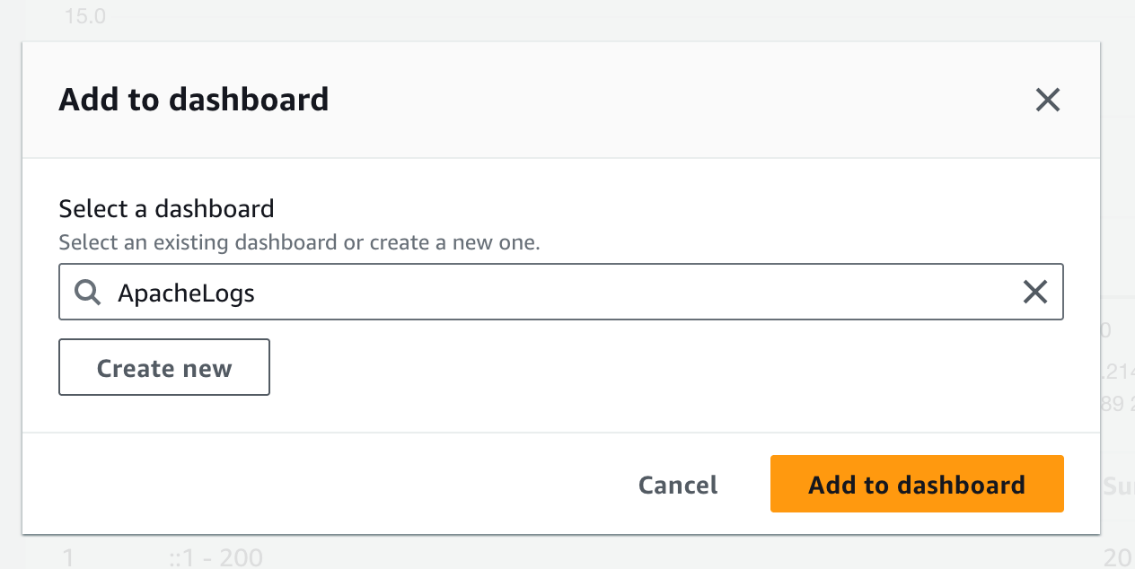
Task: Click the magnifying glass search icon
Action: [x=88, y=293]
